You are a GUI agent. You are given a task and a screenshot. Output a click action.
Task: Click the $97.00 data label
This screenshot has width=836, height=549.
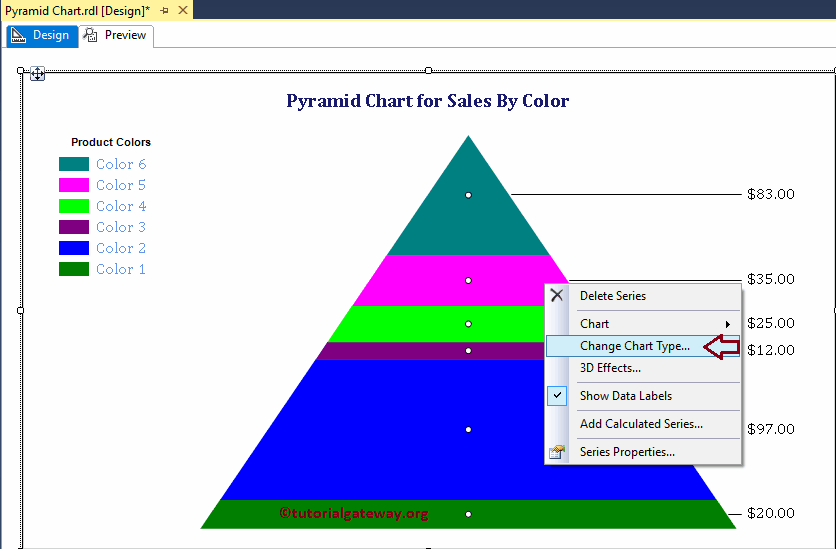click(x=771, y=429)
